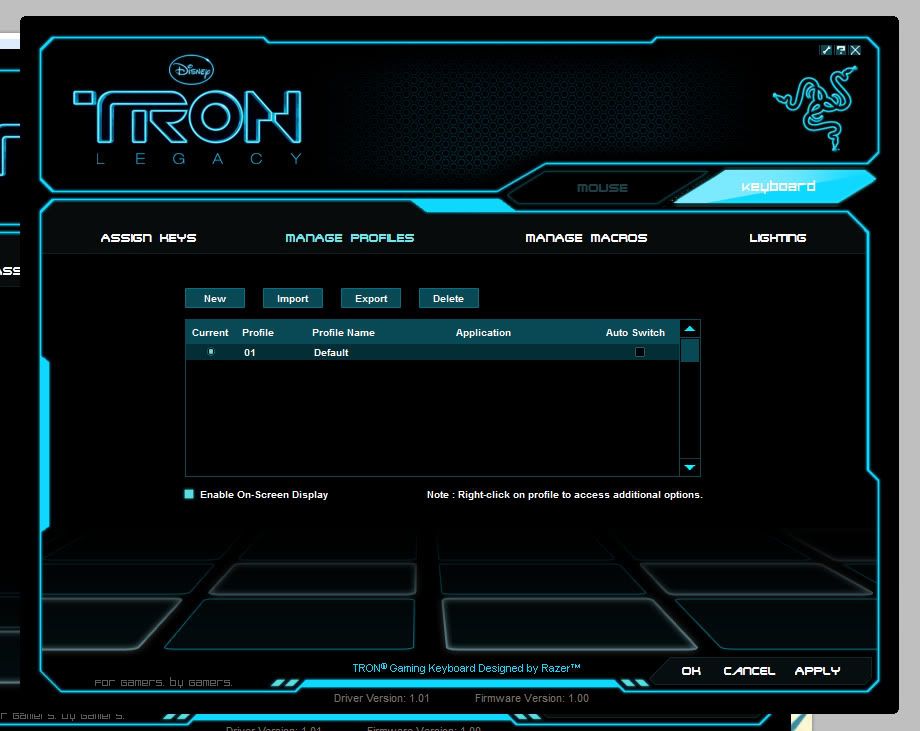Toggle Enable On-Screen Display checkbox

[x=189, y=494]
